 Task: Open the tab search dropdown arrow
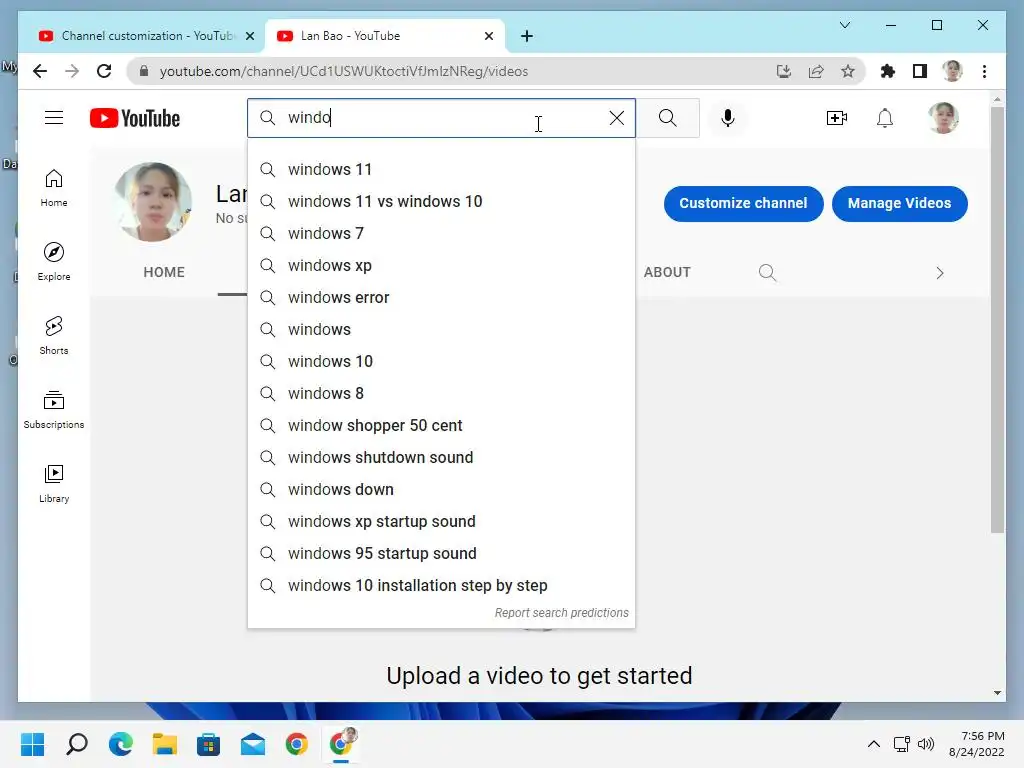[x=844, y=25]
